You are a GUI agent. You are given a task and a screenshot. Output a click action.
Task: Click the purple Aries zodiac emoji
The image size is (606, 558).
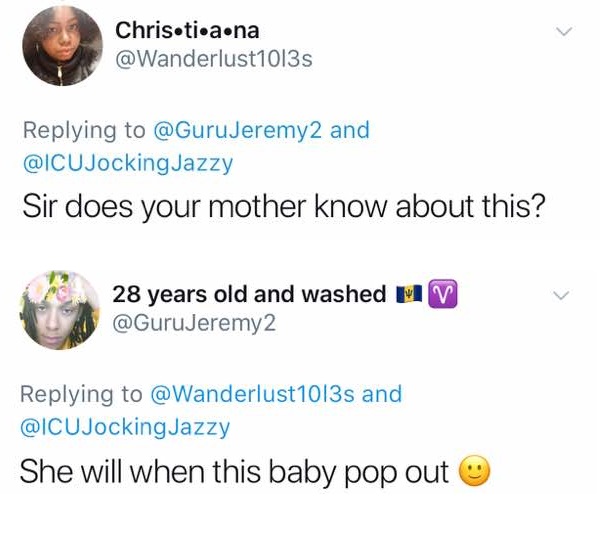pyautogui.click(x=441, y=294)
